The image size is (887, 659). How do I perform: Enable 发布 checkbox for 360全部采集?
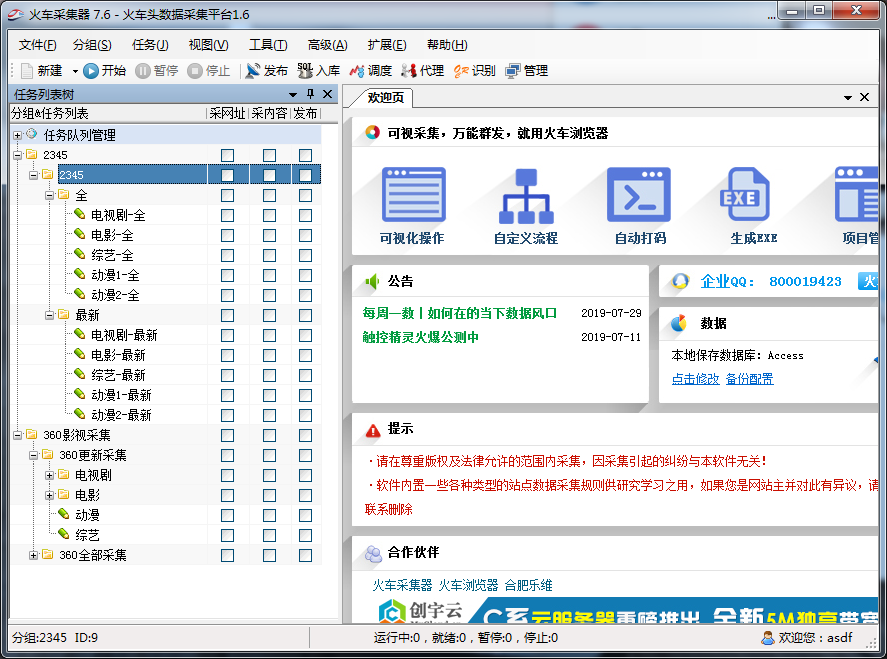305,555
